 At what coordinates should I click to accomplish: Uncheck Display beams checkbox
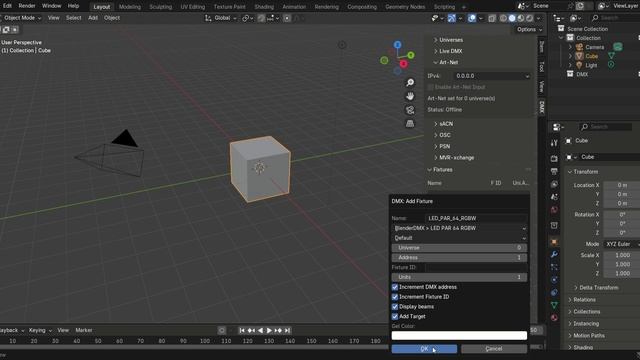[395, 307]
